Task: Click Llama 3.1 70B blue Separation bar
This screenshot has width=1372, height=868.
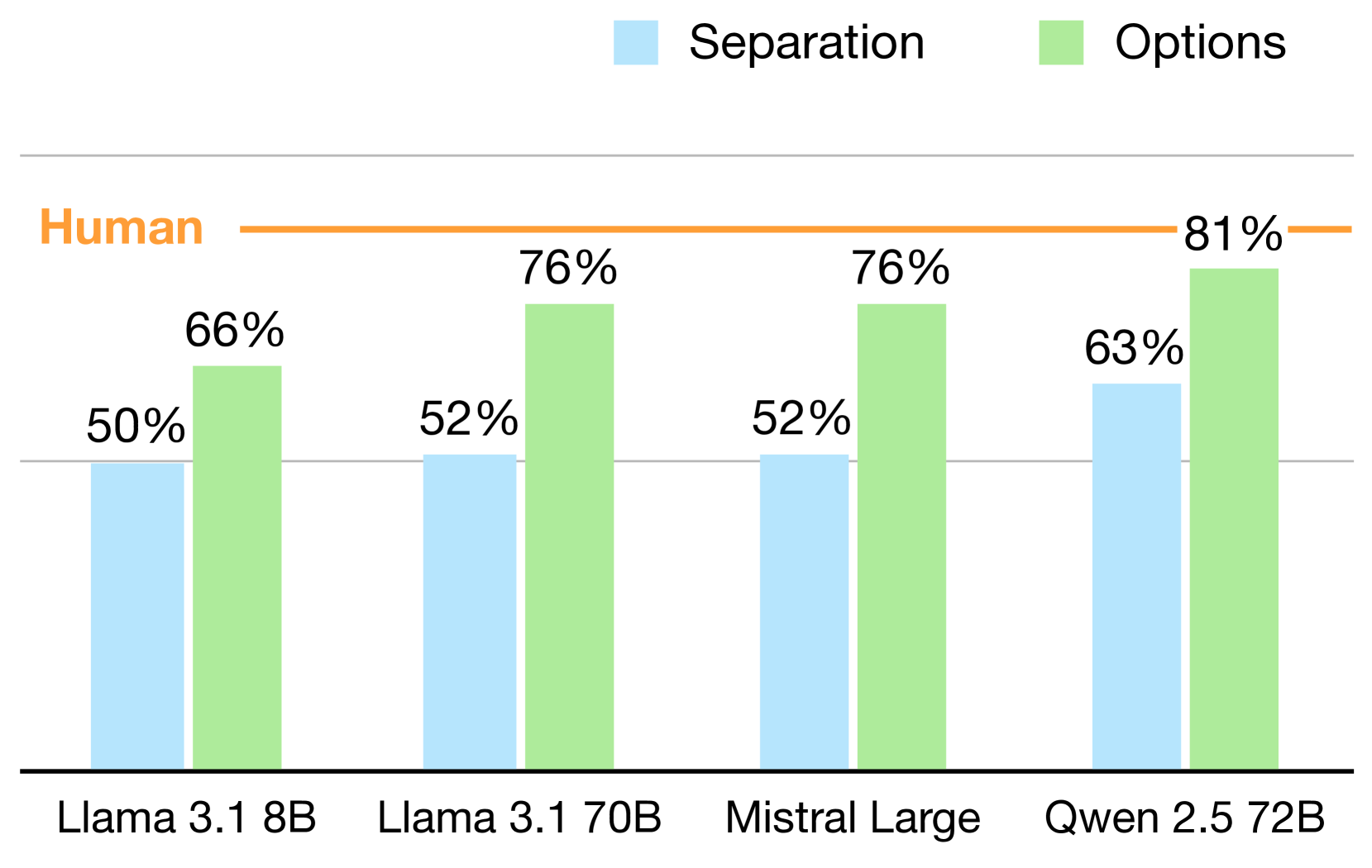Action: [x=470, y=612]
